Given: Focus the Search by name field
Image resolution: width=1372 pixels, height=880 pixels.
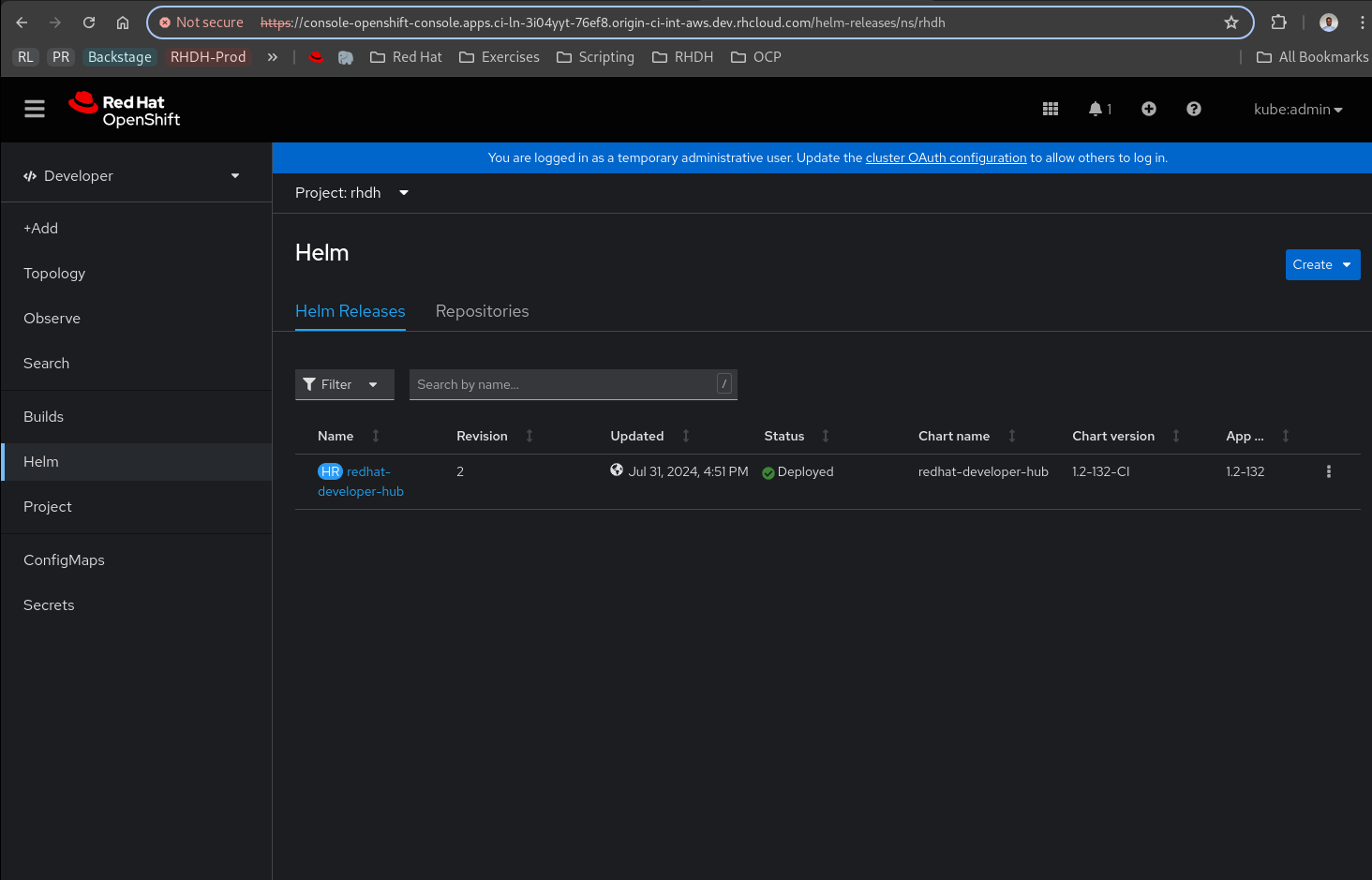Looking at the screenshot, I should pyautogui.click(x=574, y=385).
